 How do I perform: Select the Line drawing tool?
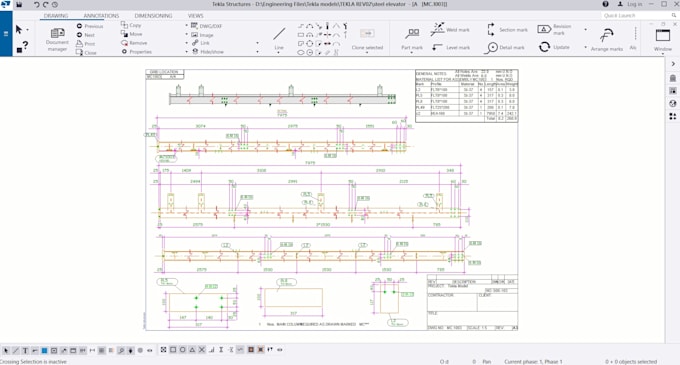(x=279, y=37)
